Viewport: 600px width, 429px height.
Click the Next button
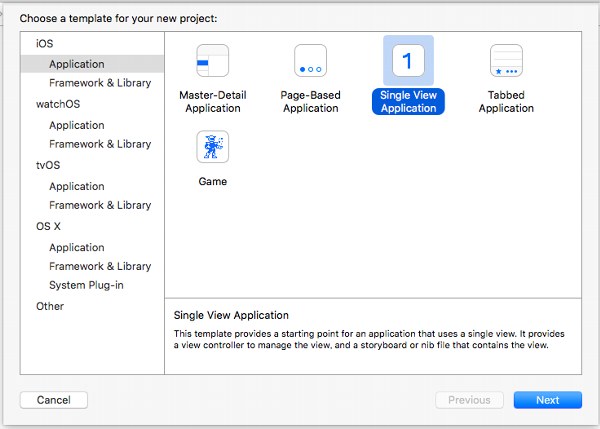[x=547, y=400]
